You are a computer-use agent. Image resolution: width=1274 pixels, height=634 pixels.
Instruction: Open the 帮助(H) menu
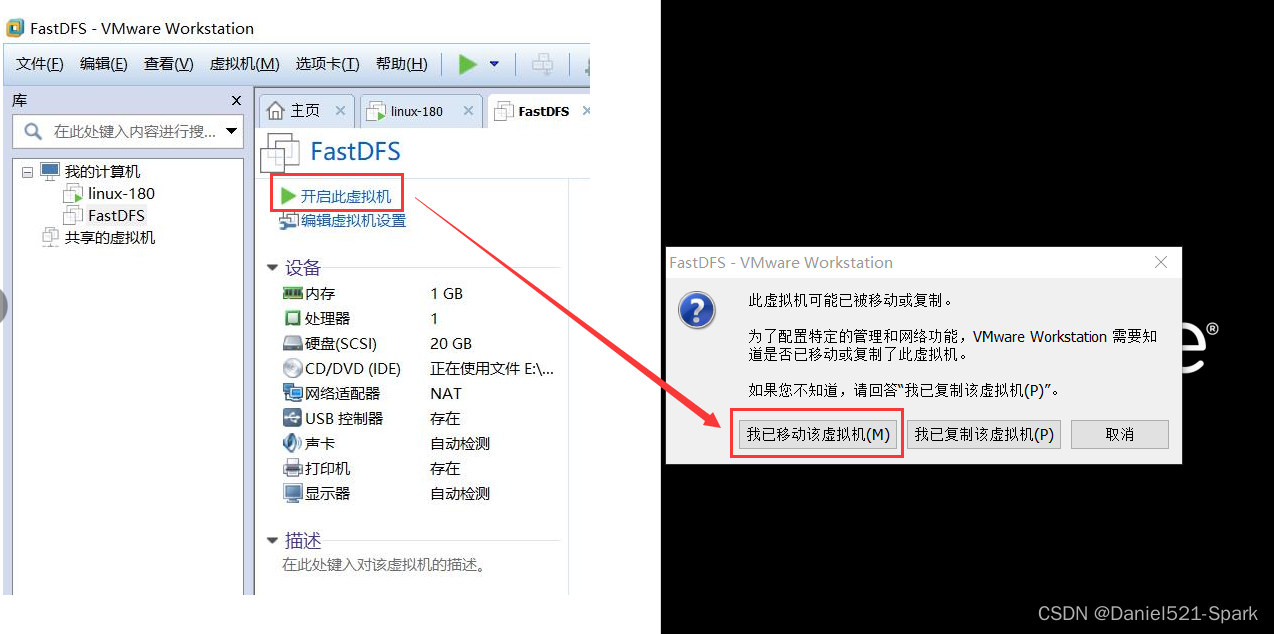pyautogui.click(x=402, y=64)
